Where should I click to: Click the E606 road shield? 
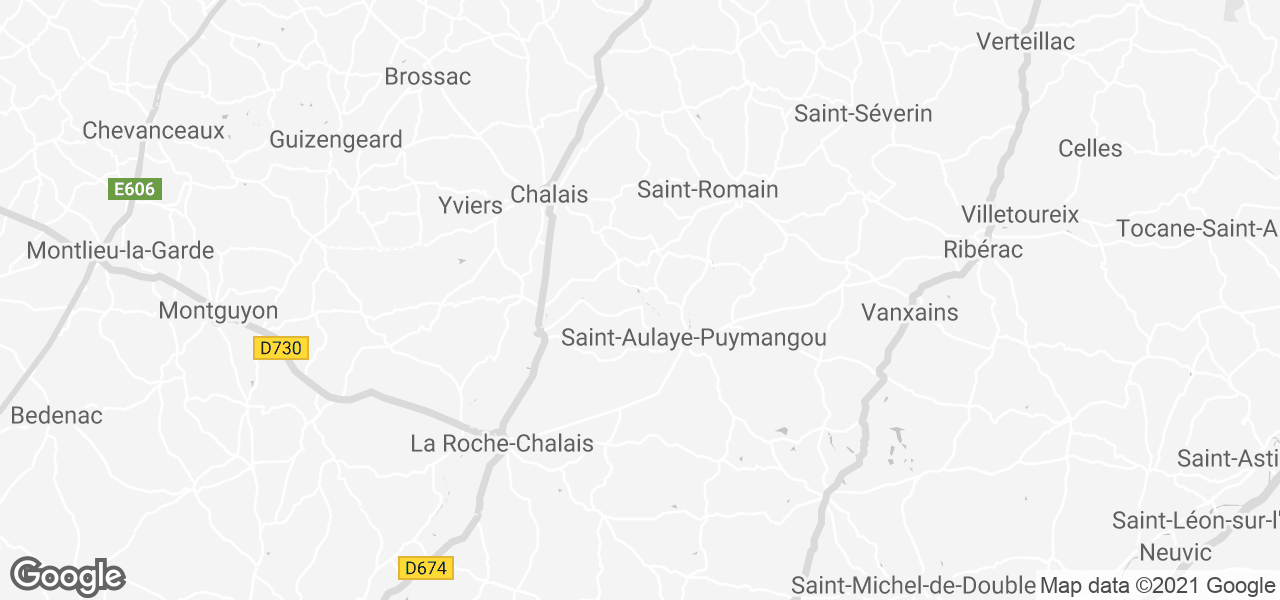tap(135, 189)
